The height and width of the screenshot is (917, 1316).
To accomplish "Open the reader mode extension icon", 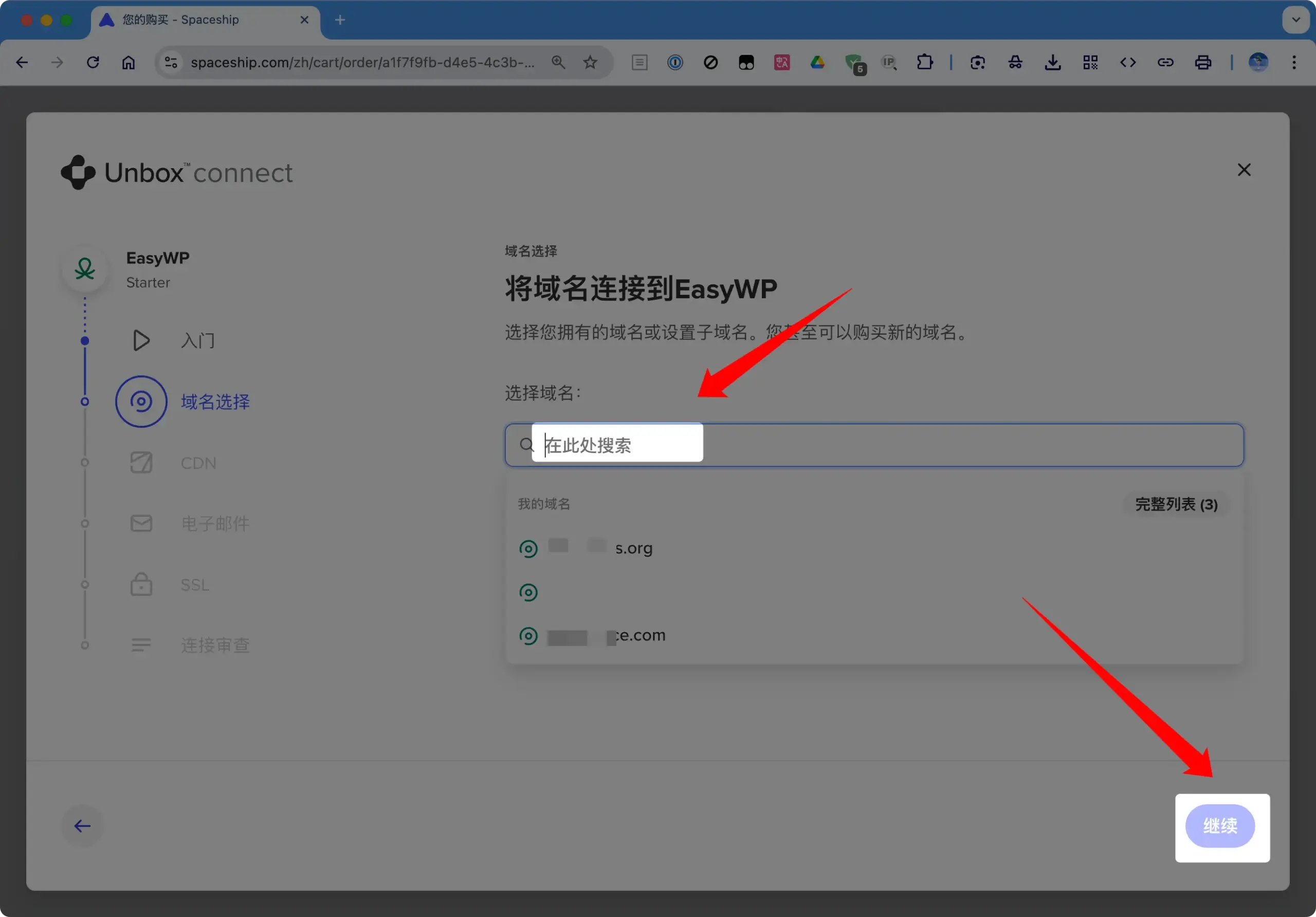I will coord(639,62).
